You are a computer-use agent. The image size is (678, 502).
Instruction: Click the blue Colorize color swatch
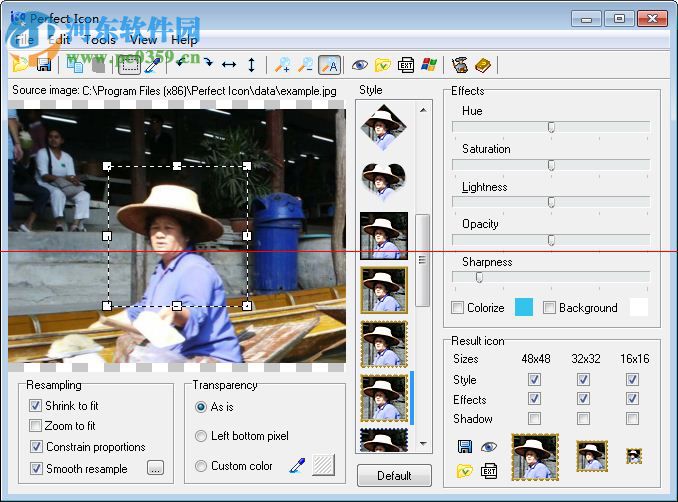pos(524,307)
